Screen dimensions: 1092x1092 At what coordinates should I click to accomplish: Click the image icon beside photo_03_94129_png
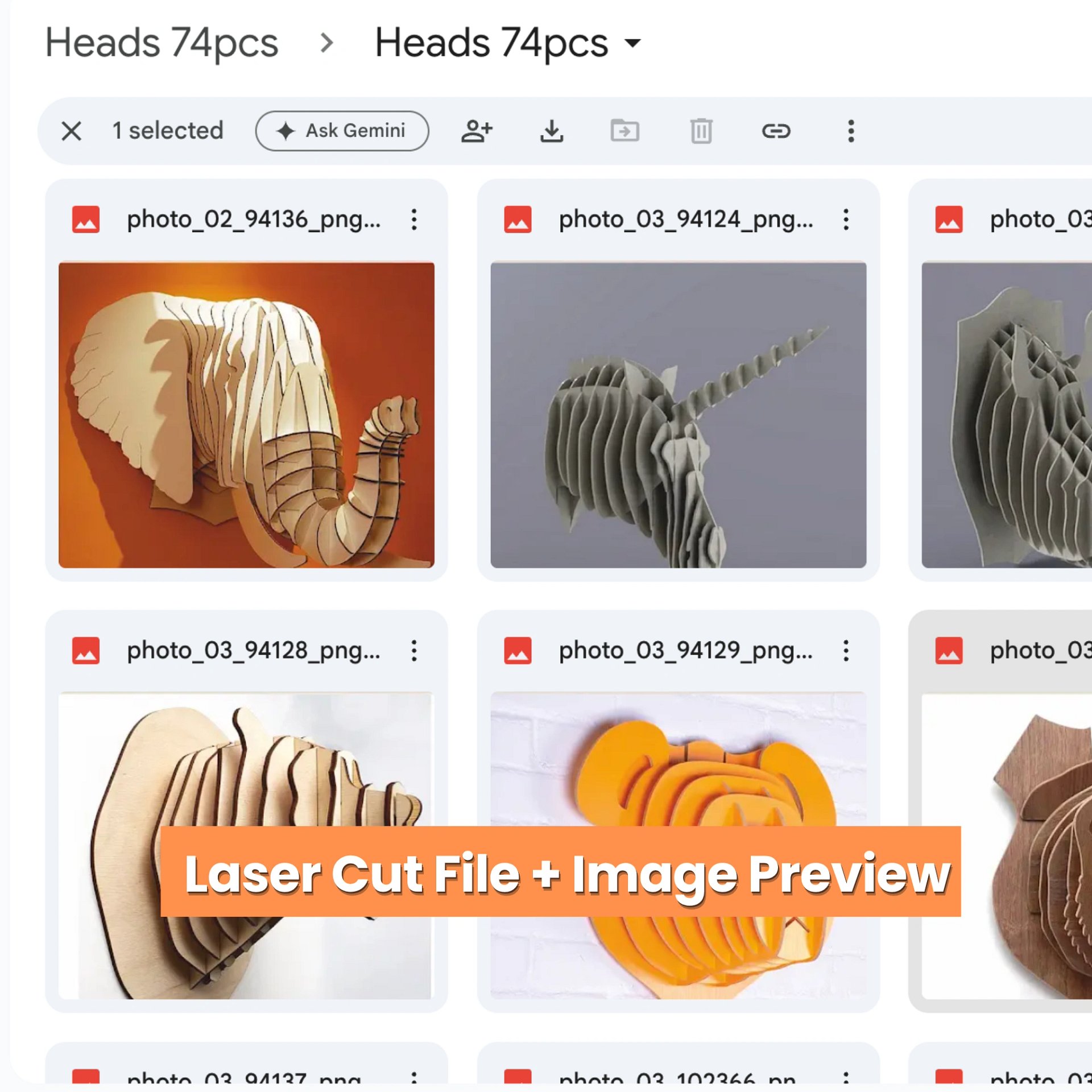pos(518,651)
